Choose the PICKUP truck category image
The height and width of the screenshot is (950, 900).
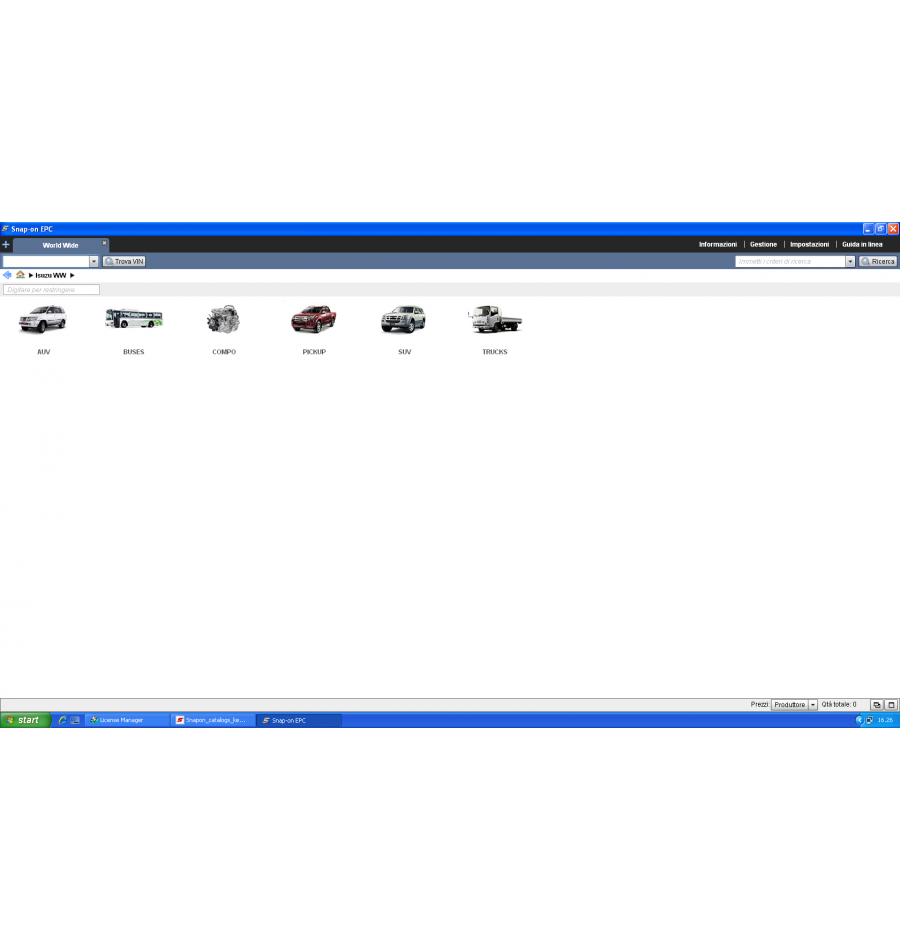pyautogui.click(x=314, y=319)
